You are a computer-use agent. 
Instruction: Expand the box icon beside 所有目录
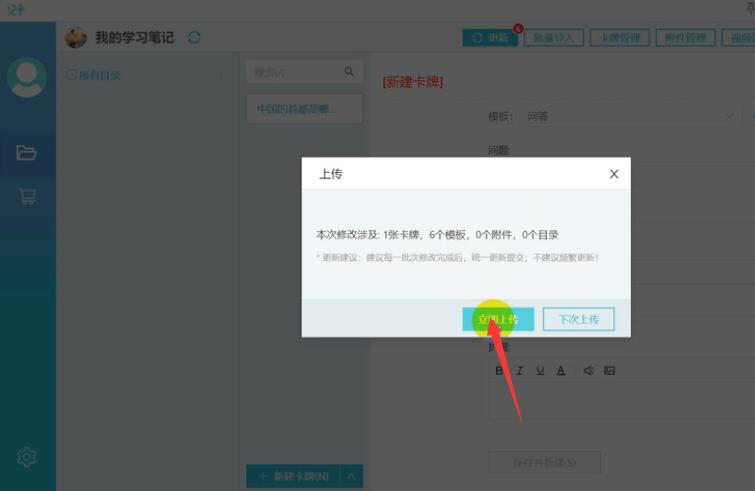pyautogui.click(x=71, y=75)
